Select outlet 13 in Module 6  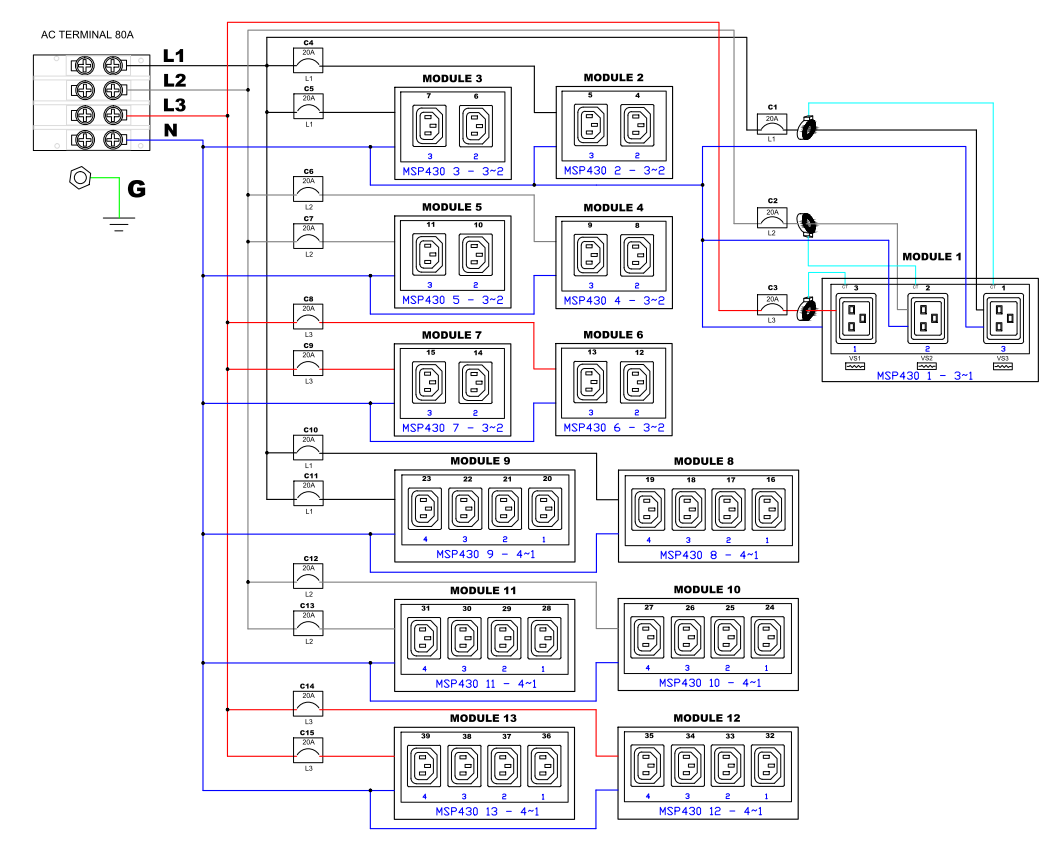pos(590,382)
